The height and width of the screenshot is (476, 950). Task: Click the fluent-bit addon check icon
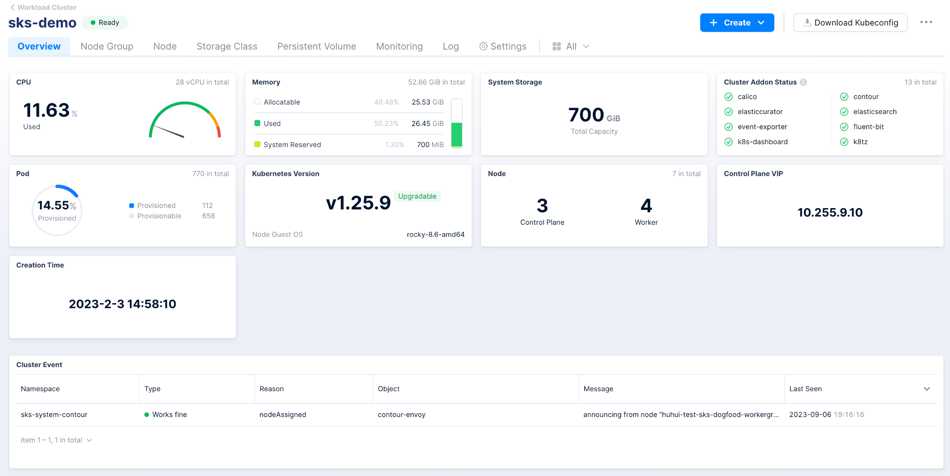pos(844,127)
